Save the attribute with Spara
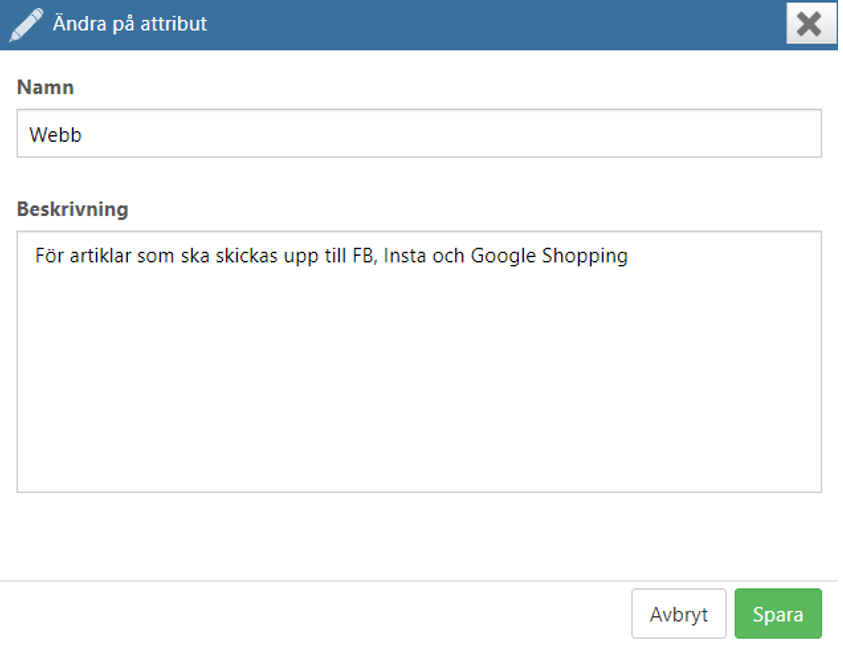 778,614
